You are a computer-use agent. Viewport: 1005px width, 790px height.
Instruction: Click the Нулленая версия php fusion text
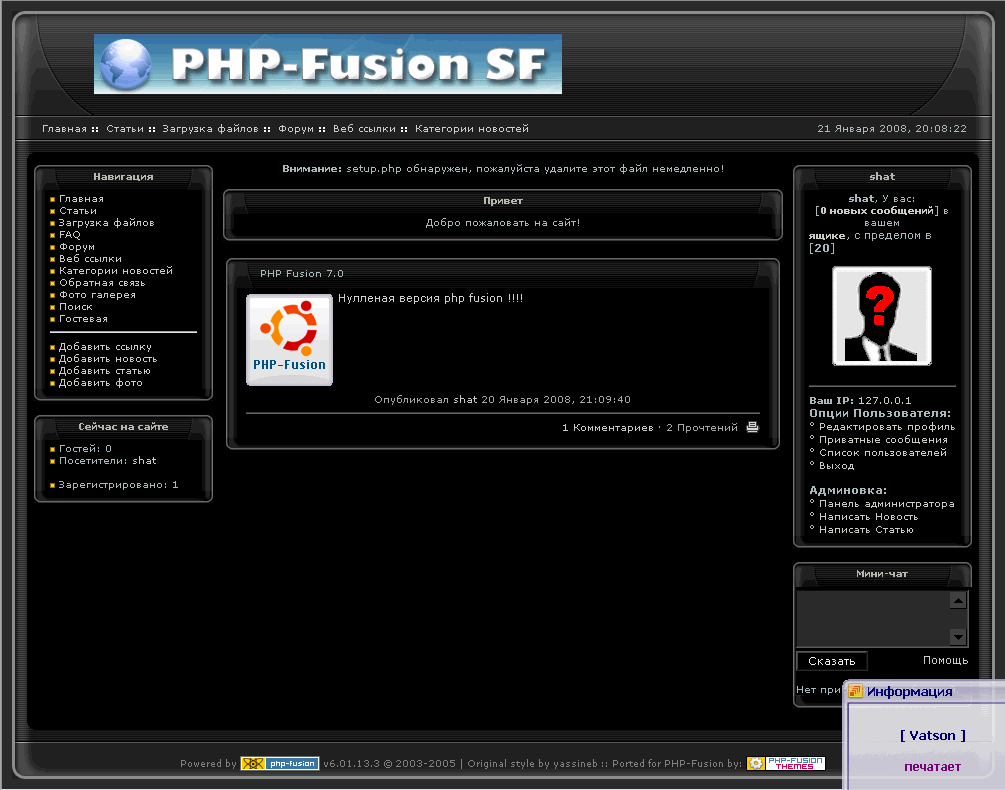[430, 299]
